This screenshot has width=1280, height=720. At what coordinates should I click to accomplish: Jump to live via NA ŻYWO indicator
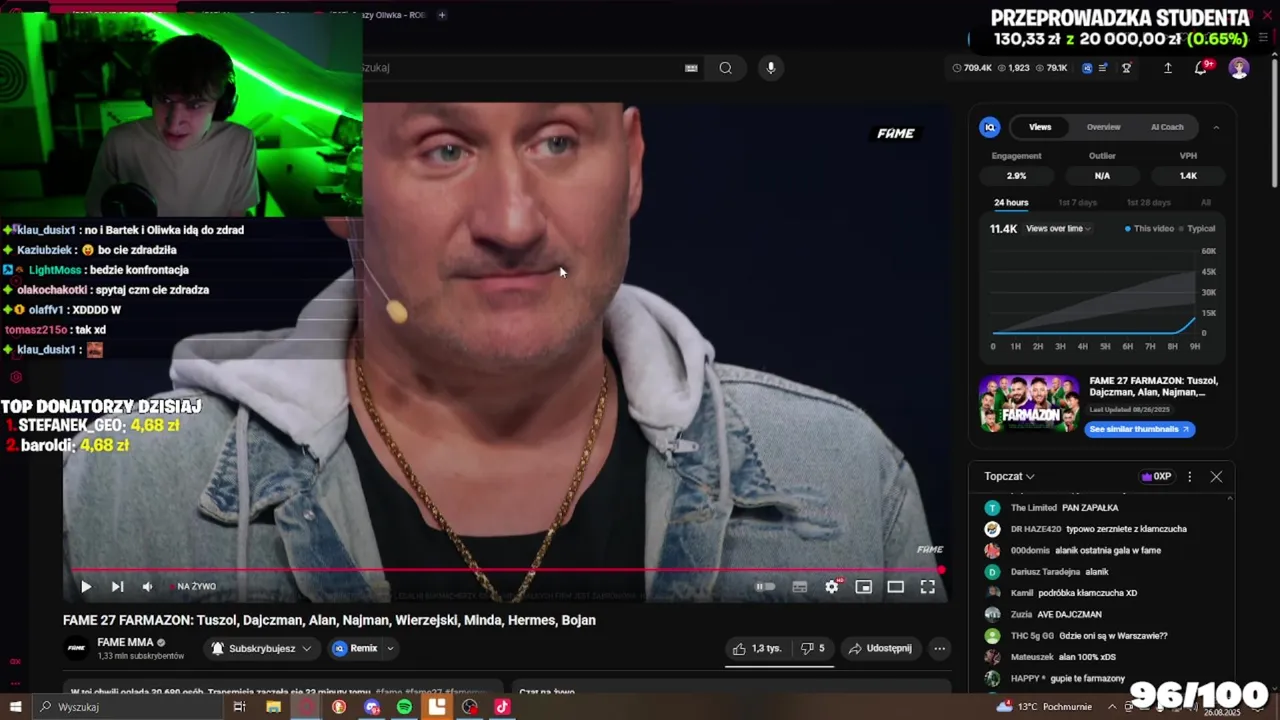tap(192, 587)
